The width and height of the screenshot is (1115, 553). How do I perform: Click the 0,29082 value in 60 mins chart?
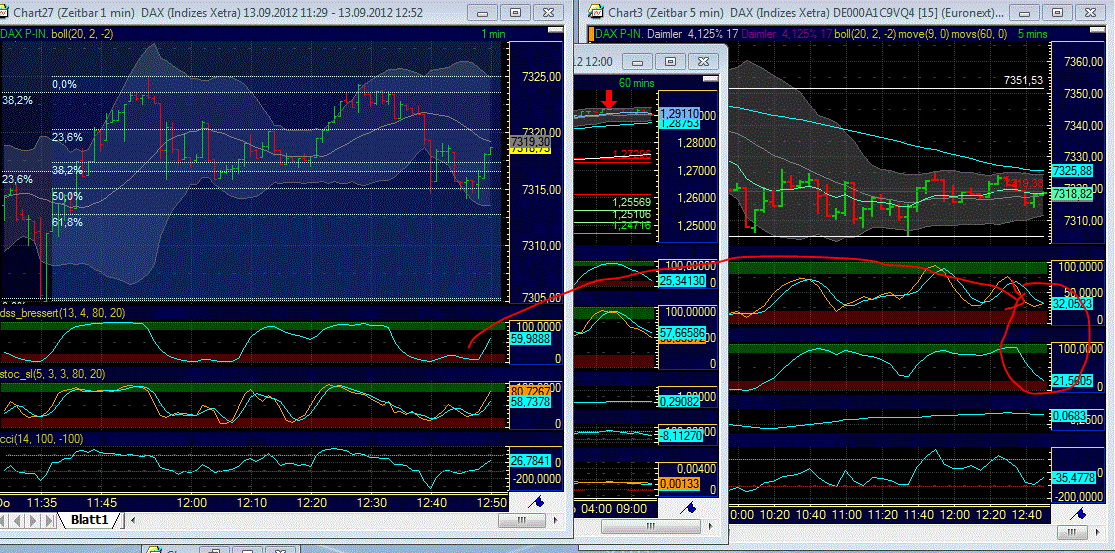pos(680,401)
